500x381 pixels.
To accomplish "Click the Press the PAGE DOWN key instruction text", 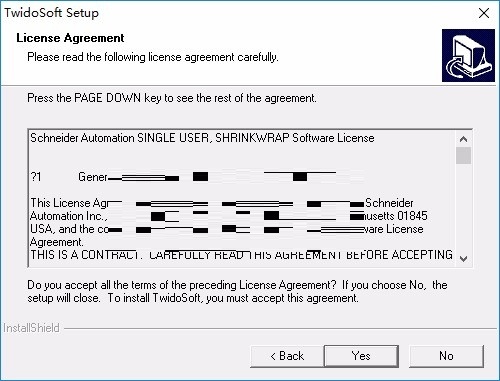I will pos(172,98).
